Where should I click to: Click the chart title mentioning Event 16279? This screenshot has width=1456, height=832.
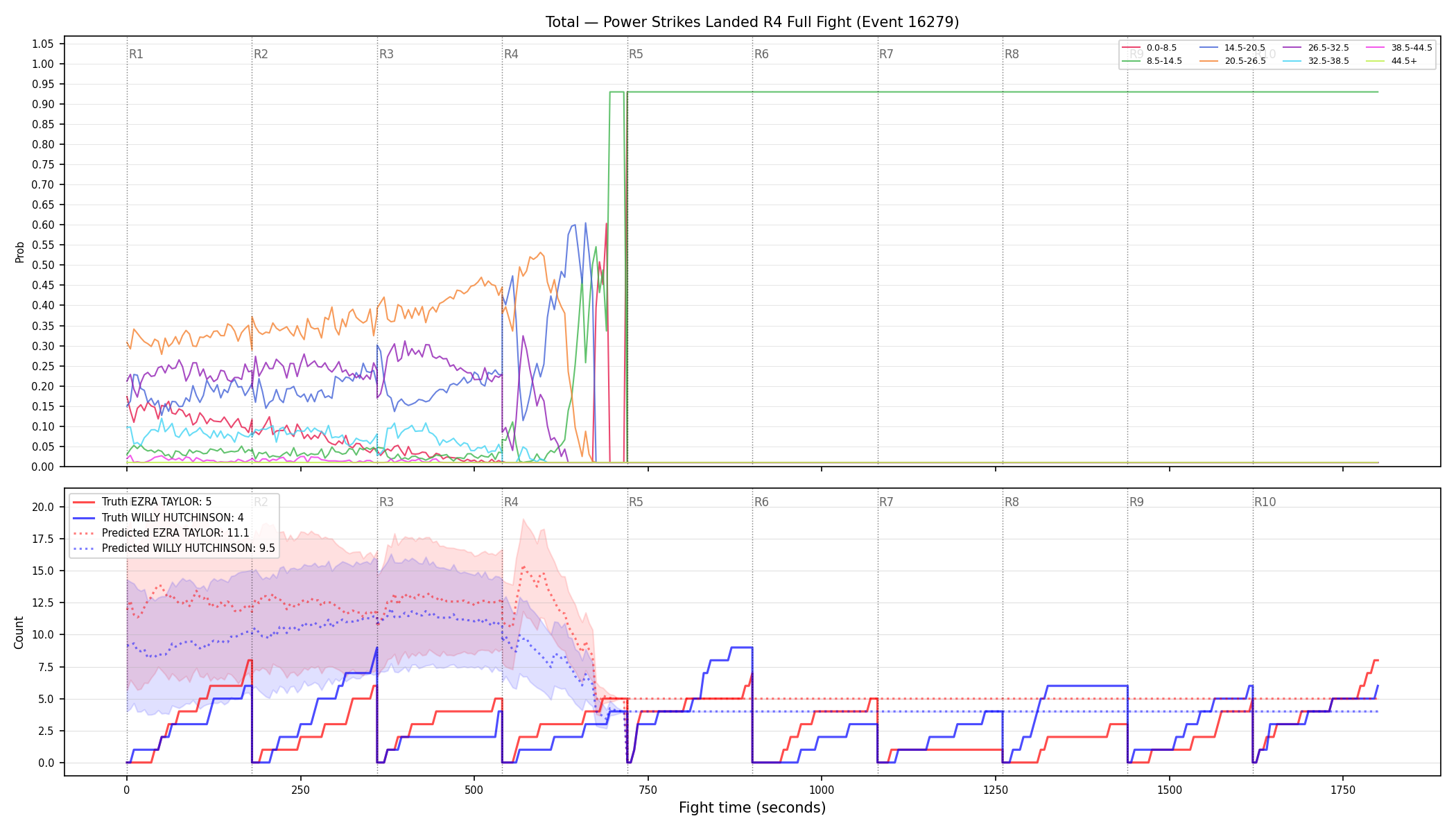pyautogui.click(x=752, y=22)
